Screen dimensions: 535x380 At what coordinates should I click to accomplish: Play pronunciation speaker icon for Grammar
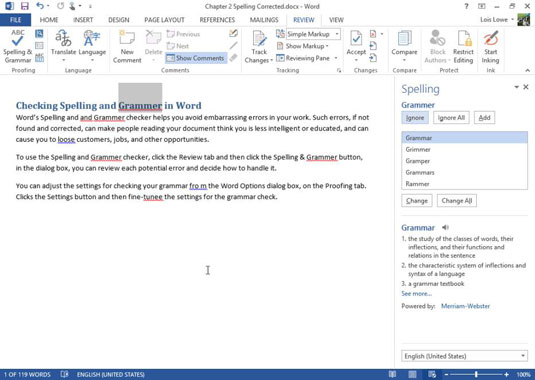pyautogui.click(x=445, y=227)
